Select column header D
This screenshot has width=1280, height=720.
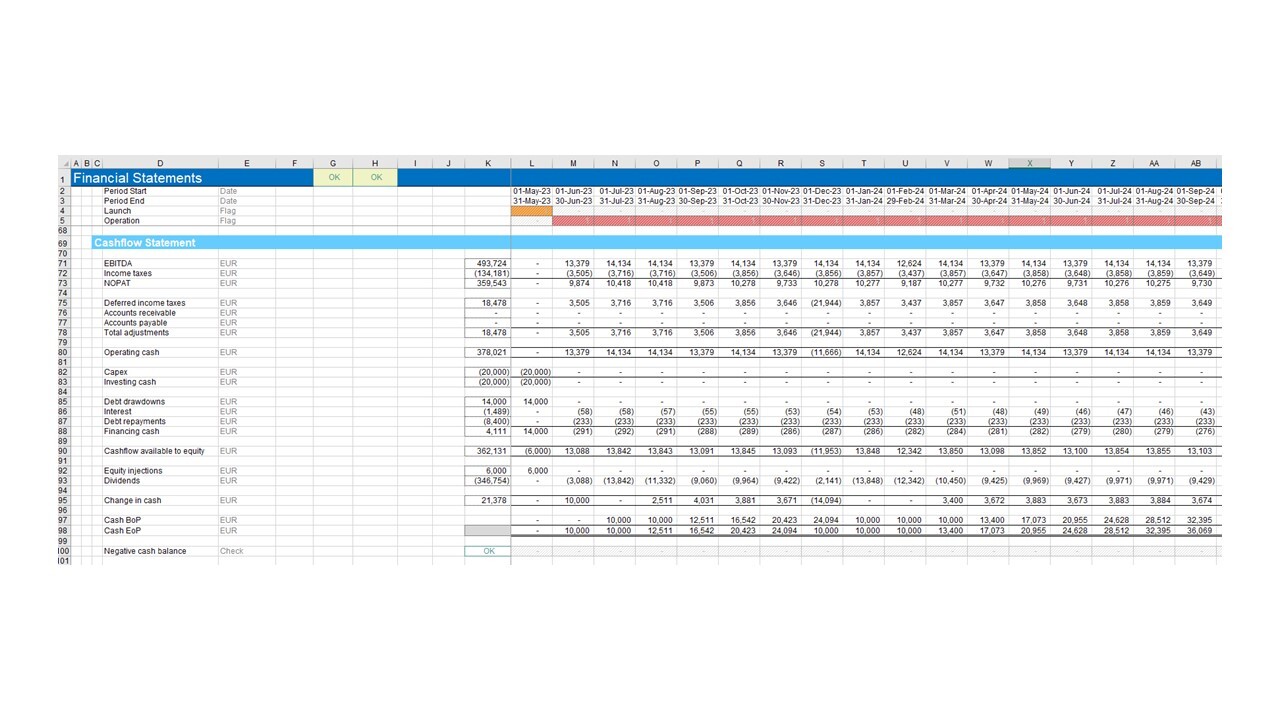tap(160, 163)
